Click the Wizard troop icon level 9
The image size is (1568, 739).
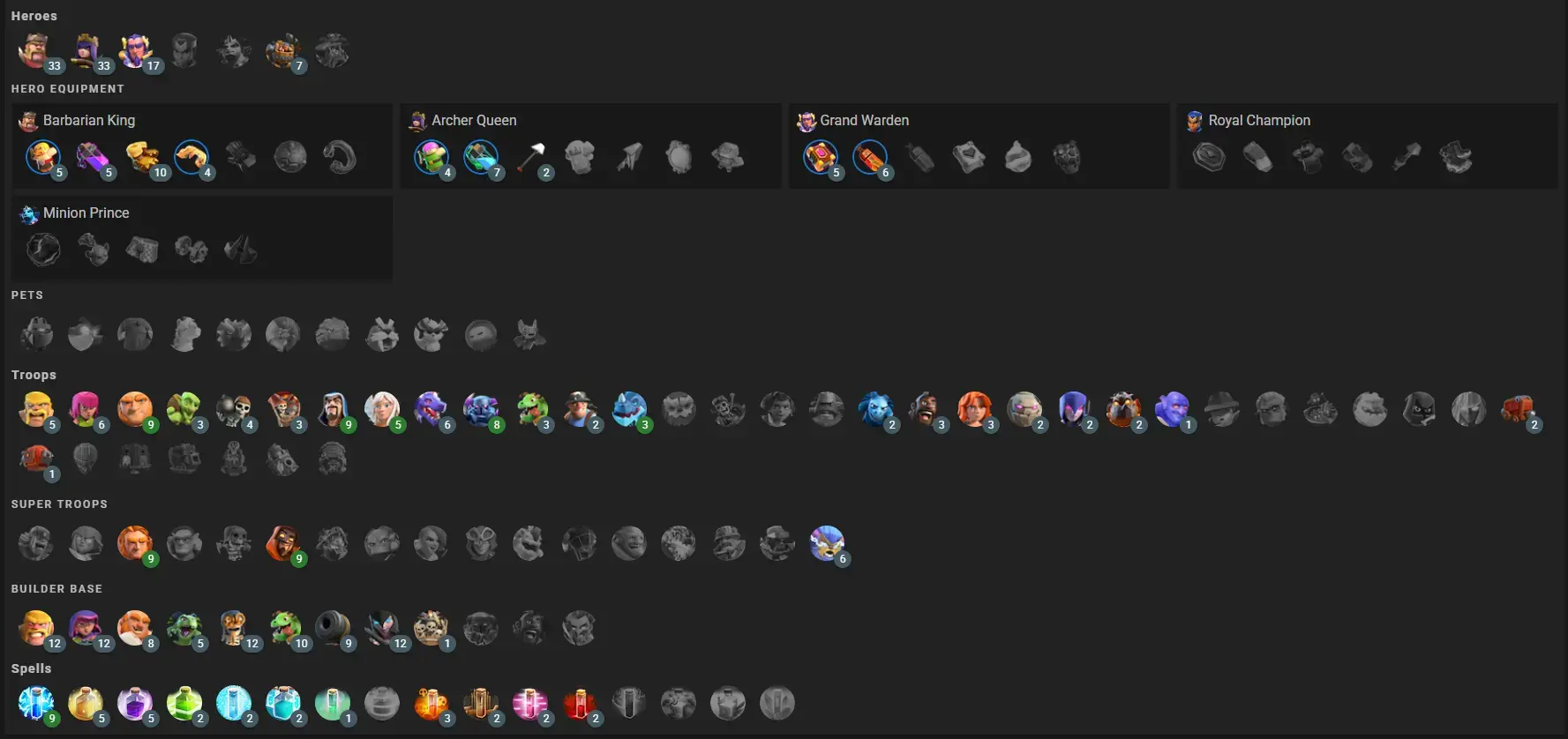(x=333, y=409)
